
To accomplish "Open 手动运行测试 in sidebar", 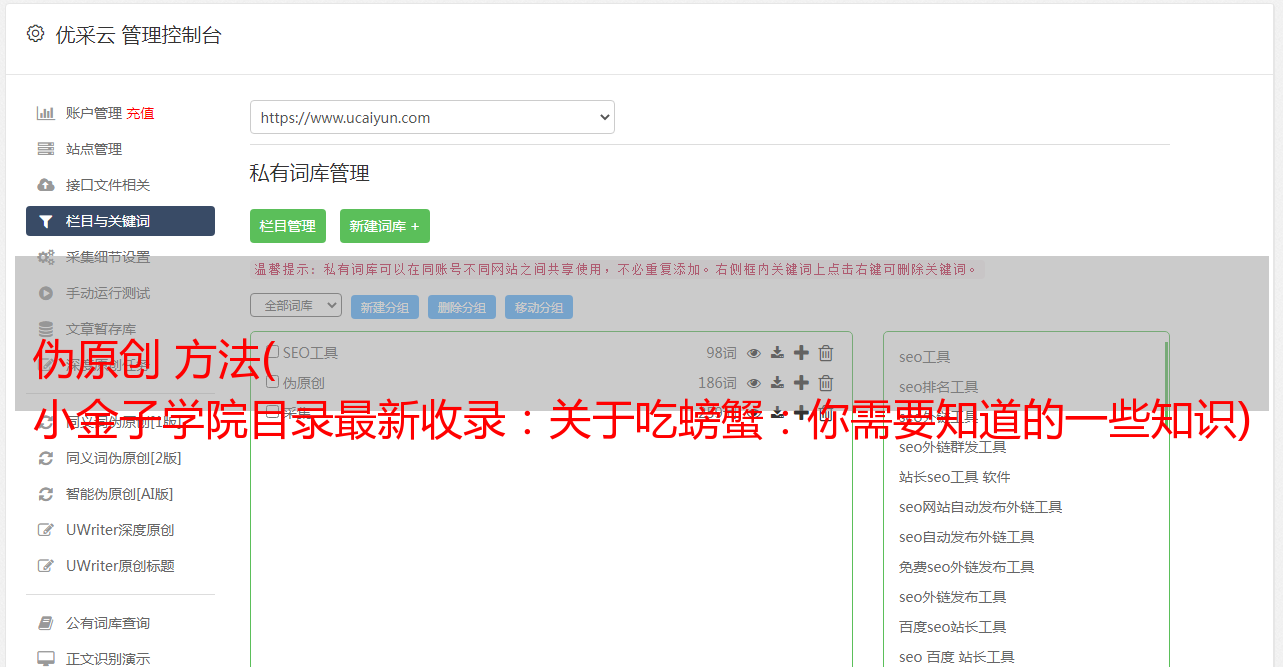I will [x=108, y=293].
